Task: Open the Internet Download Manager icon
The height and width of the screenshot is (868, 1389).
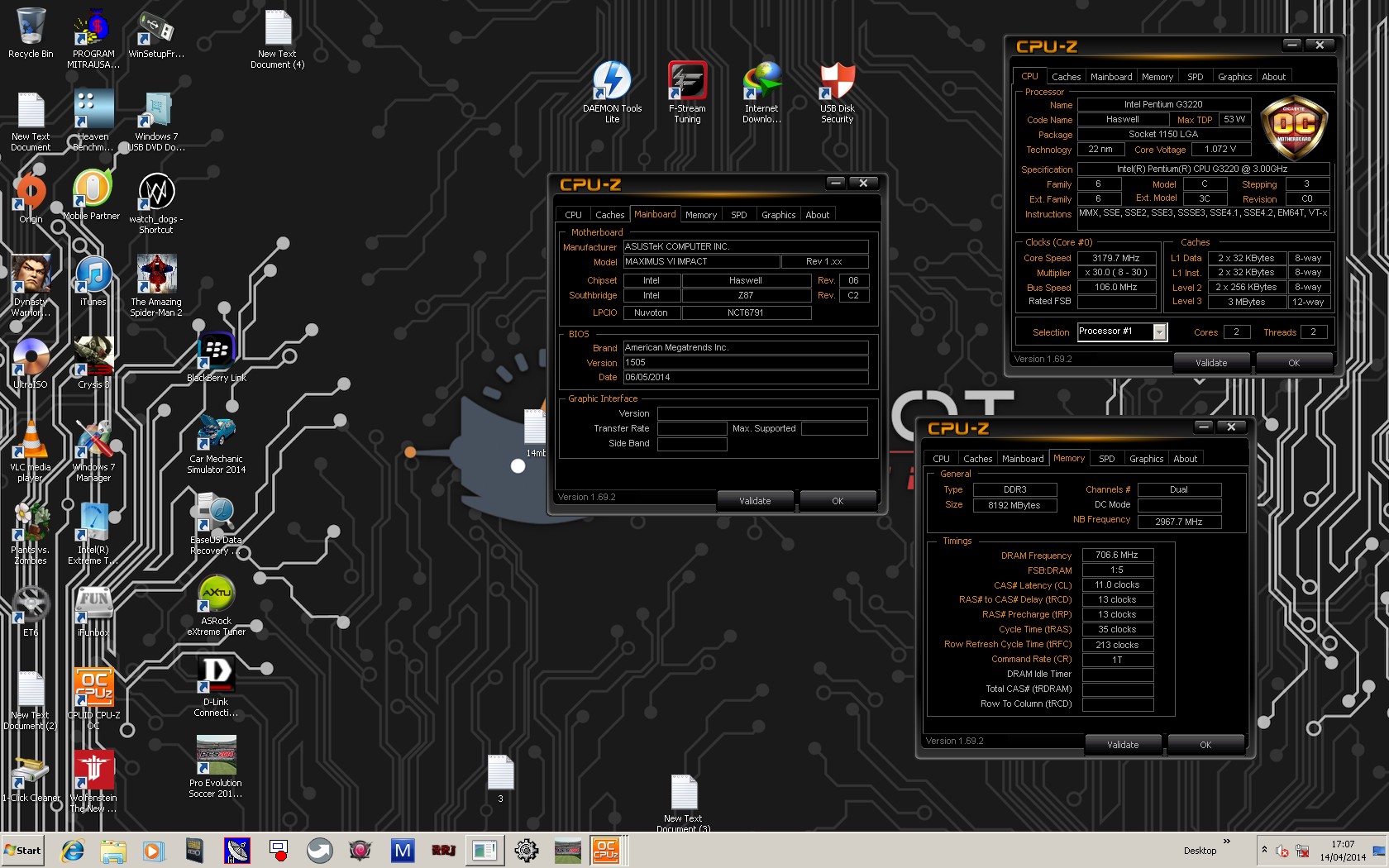Action: [761, 91]
